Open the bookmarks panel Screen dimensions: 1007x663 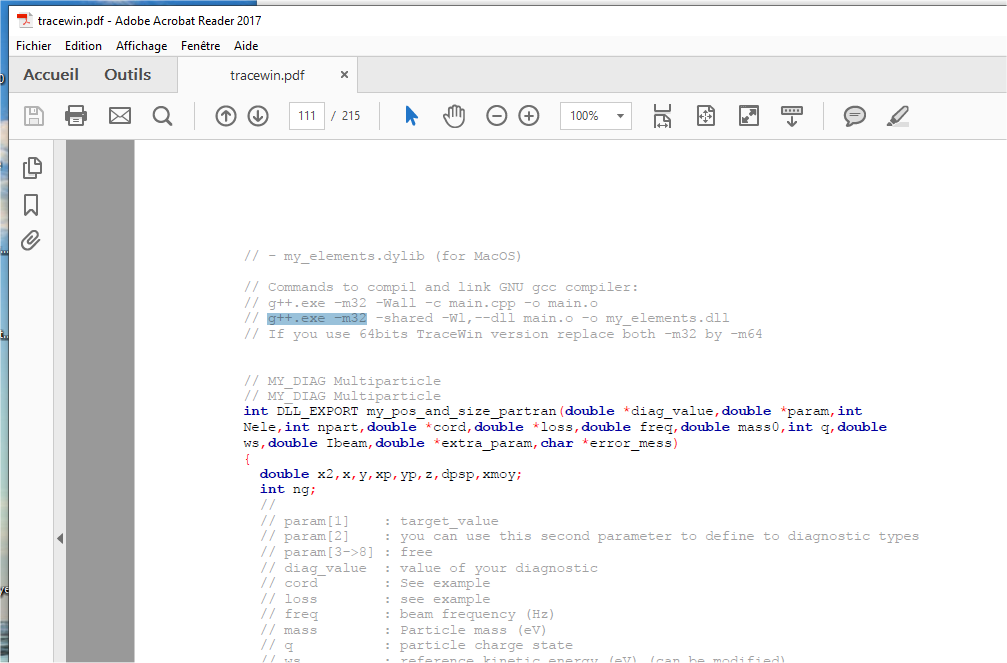[x=30, y=204]
